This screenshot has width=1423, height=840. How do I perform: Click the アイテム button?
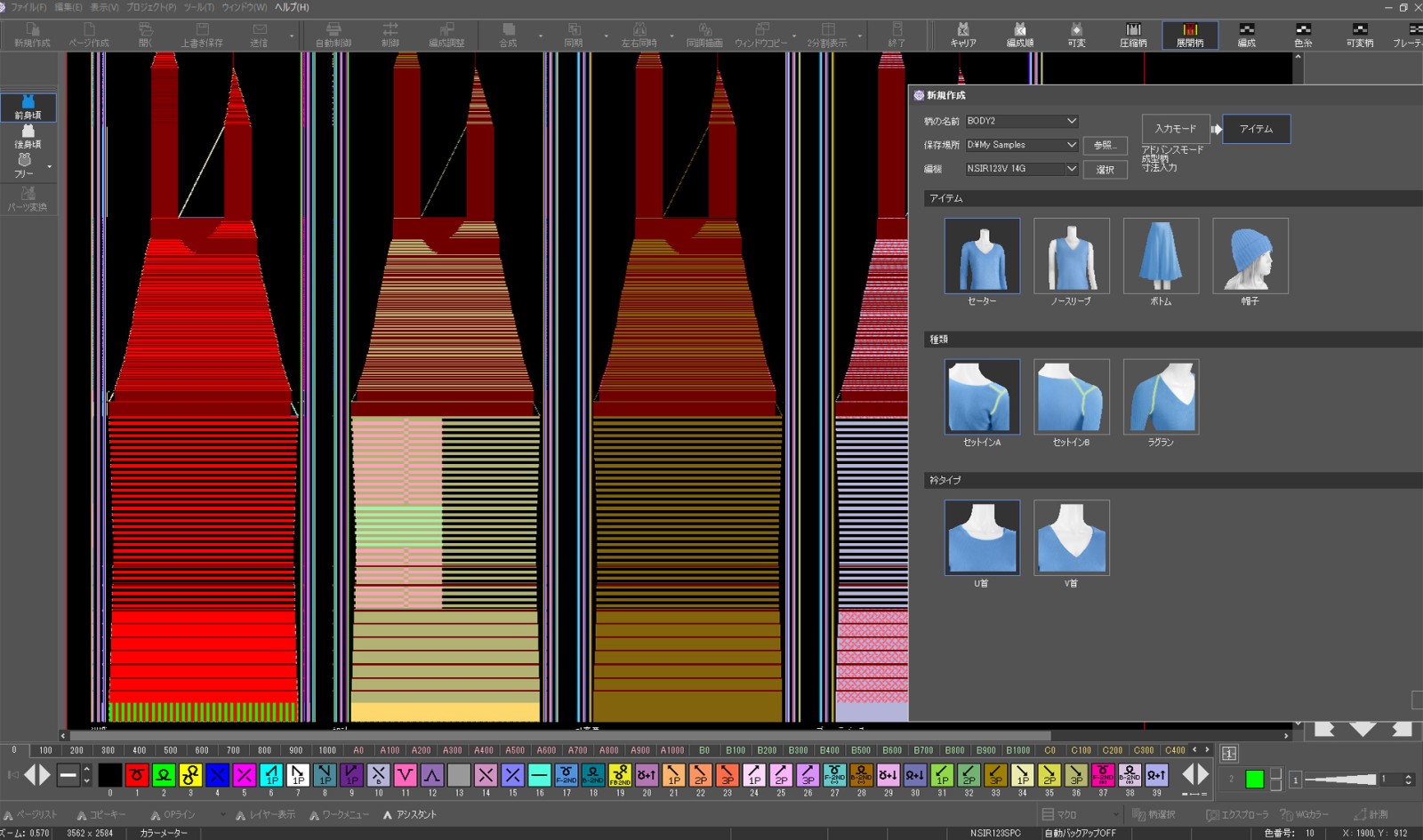point(1256,129)
